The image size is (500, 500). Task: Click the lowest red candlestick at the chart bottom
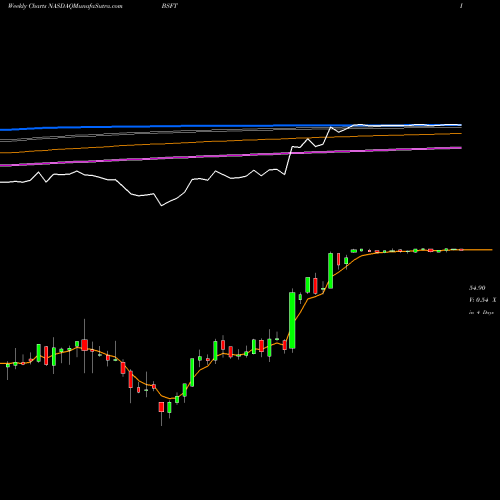tap(161, 407)
